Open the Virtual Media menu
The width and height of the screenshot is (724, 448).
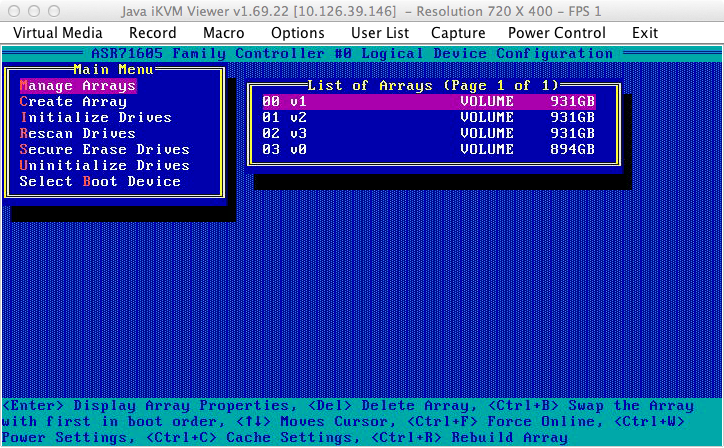tap(58, 33)
